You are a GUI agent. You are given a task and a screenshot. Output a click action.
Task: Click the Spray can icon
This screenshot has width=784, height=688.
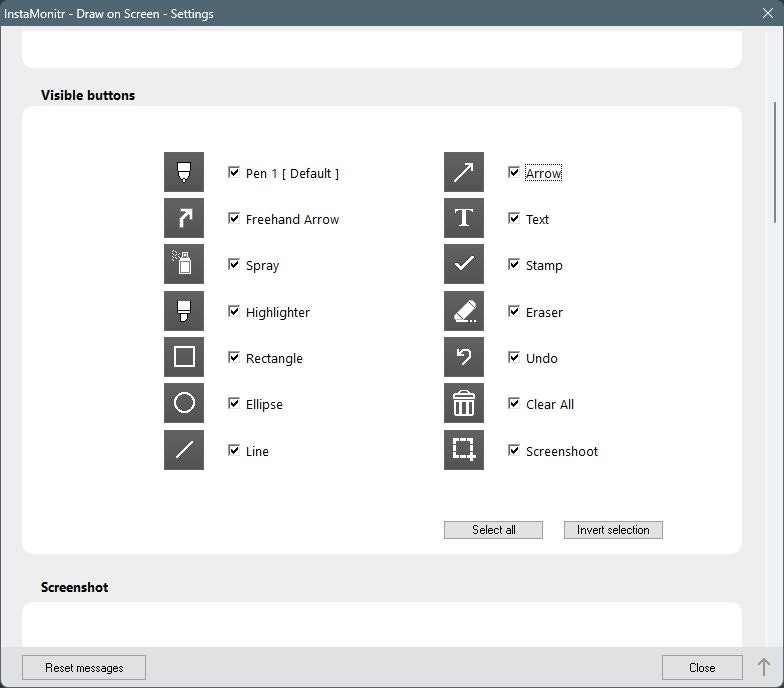pos(184,264)
